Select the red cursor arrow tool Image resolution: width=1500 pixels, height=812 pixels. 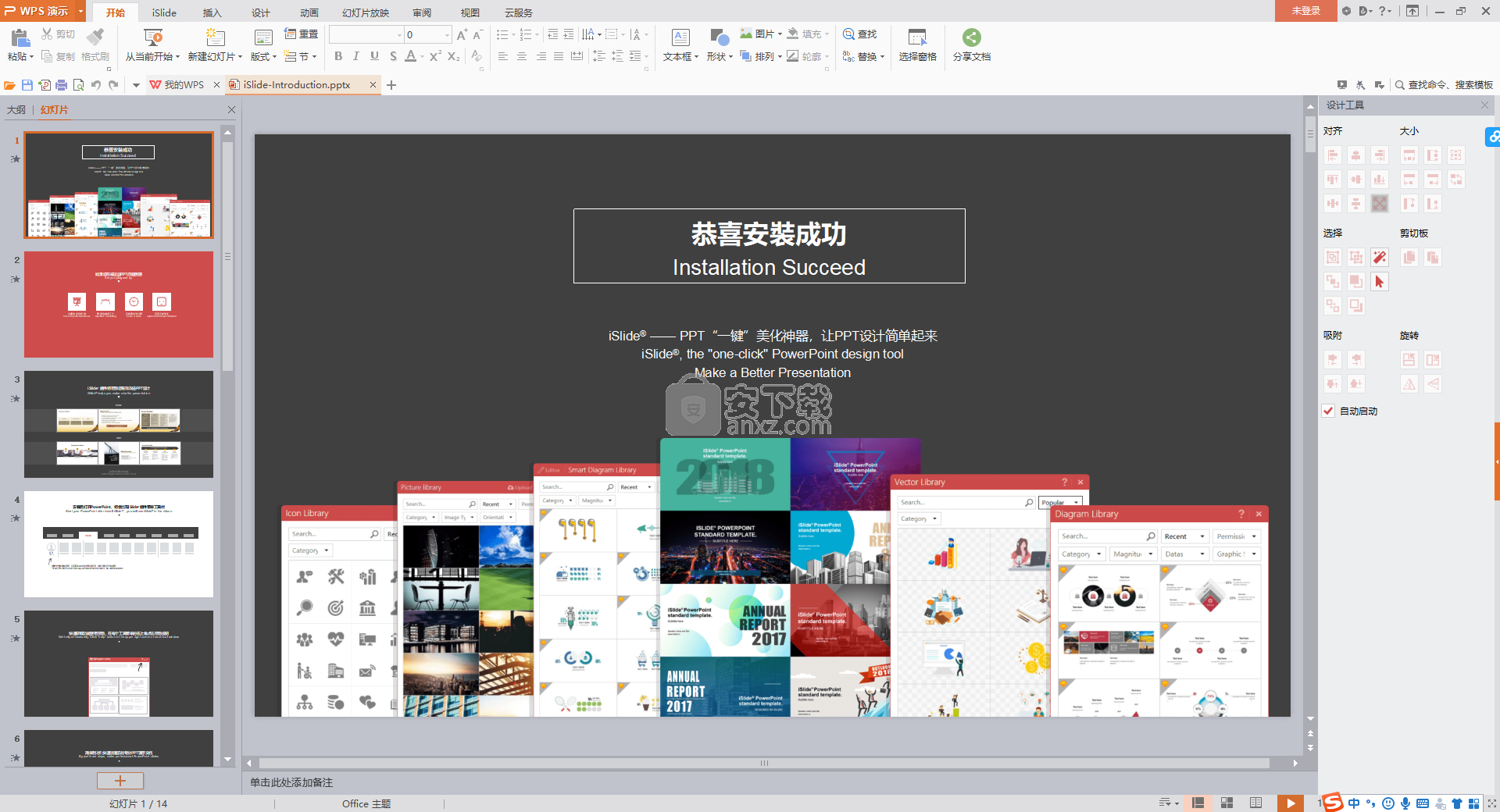(x=1380, y=282)
